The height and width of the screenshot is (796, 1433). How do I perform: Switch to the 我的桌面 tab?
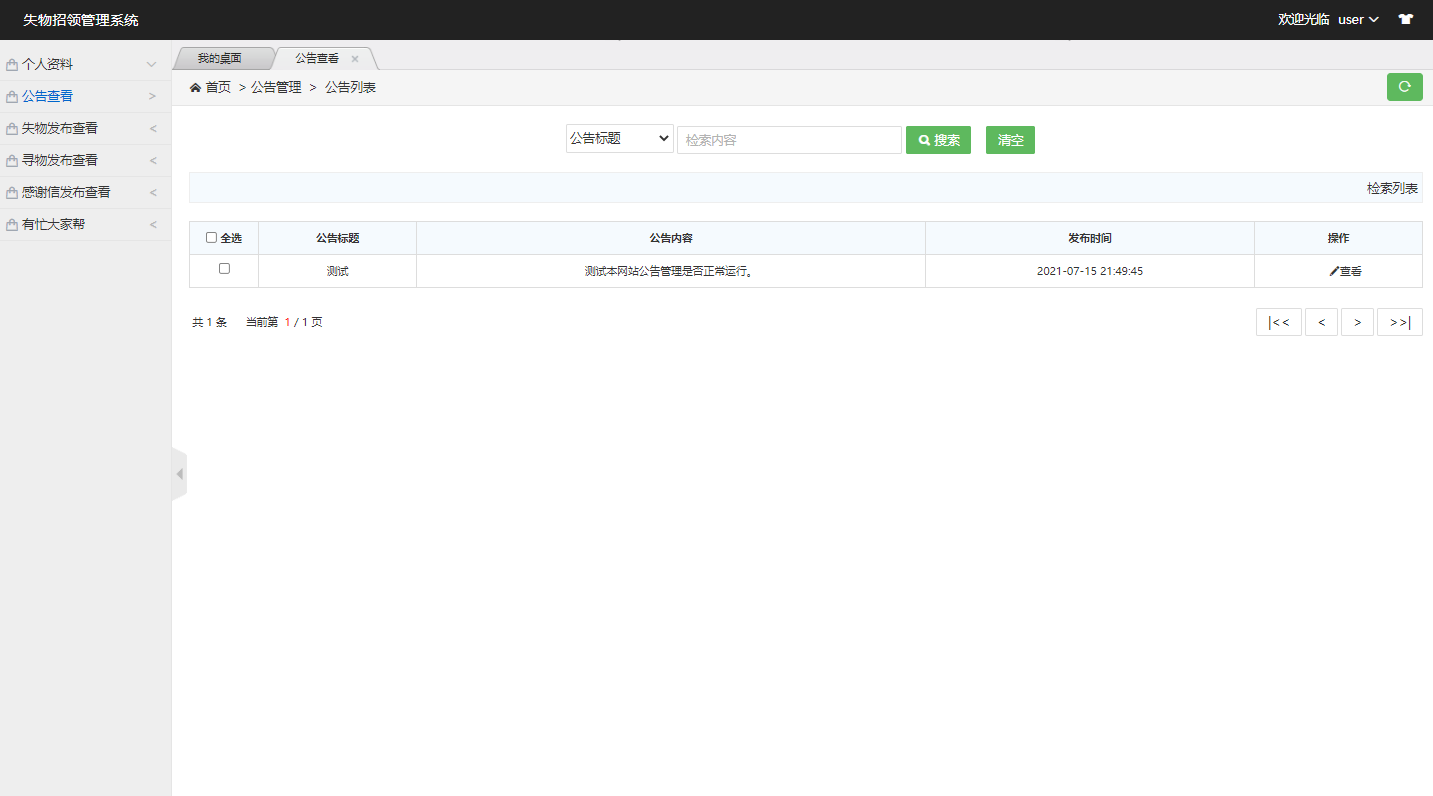(219, 58)
